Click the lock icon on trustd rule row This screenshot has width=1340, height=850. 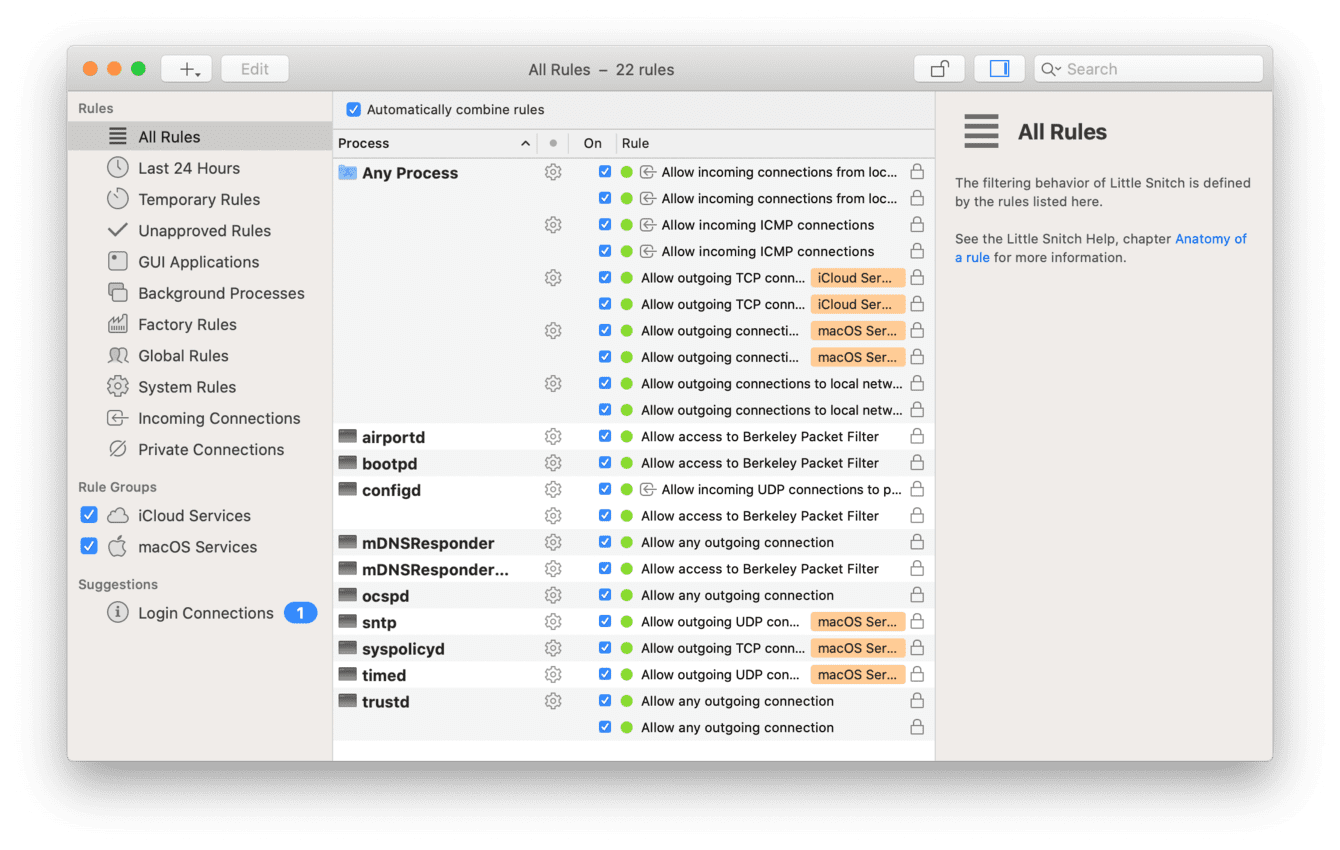[917, 702]
